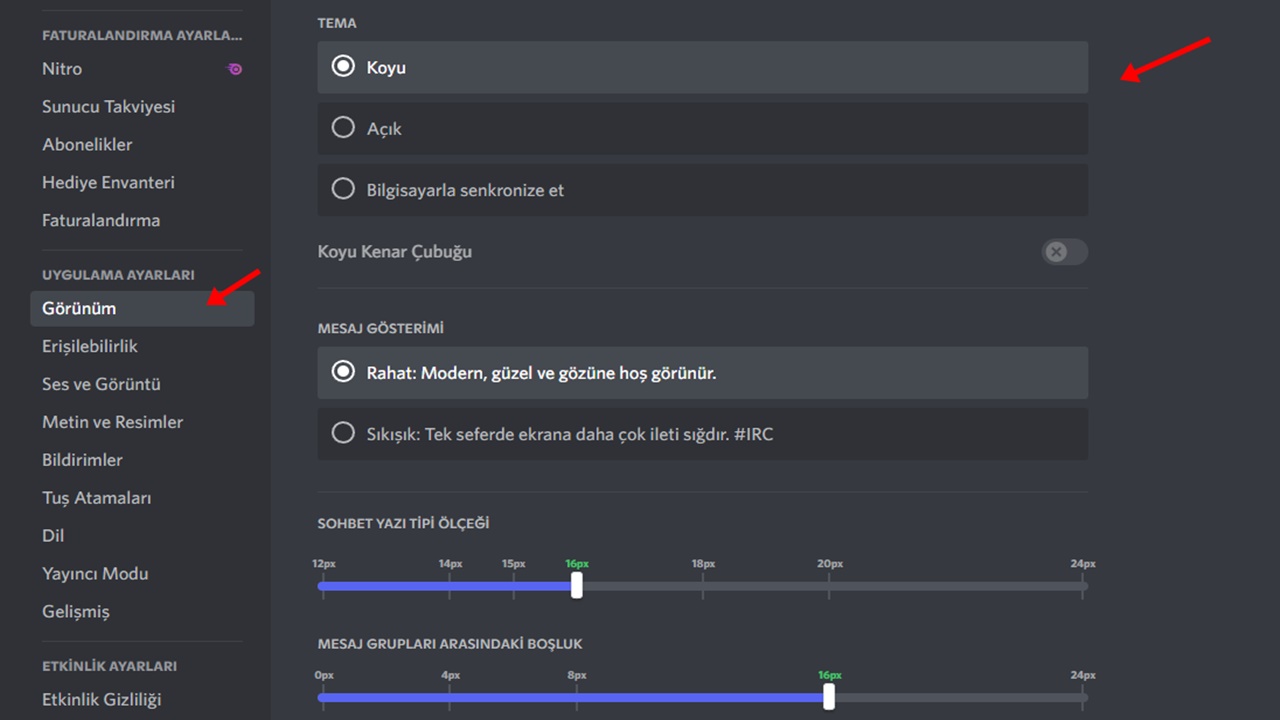The image size is (1280, 720).
Task: Click the Nitro badge icon in sidebar
Action: [x=235, y=69]
